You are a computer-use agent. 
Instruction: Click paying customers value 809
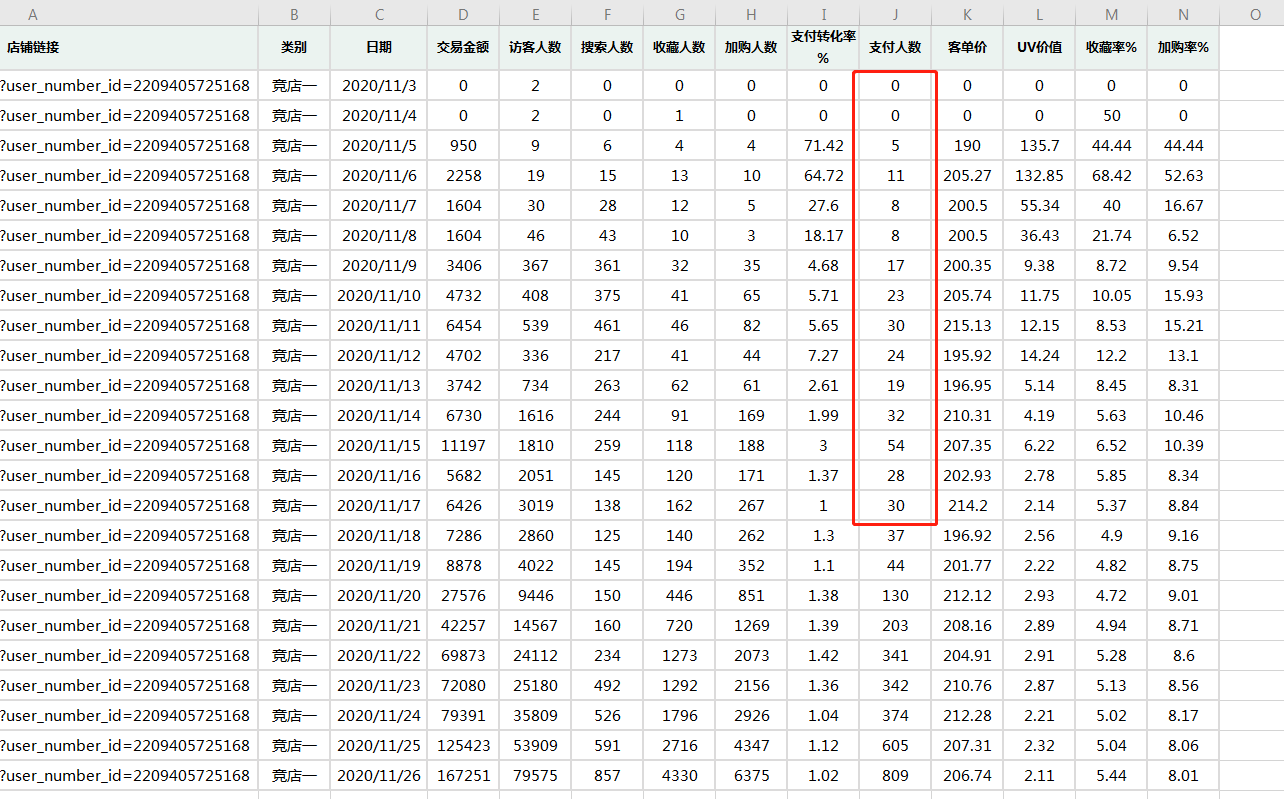[895, 776]
